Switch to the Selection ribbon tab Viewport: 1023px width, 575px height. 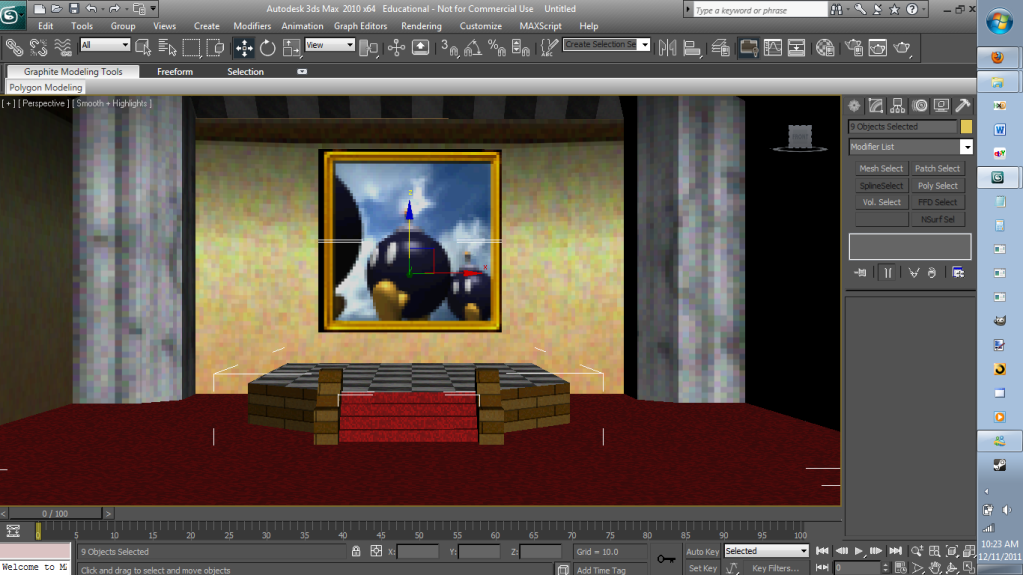[x=245, y=72]
